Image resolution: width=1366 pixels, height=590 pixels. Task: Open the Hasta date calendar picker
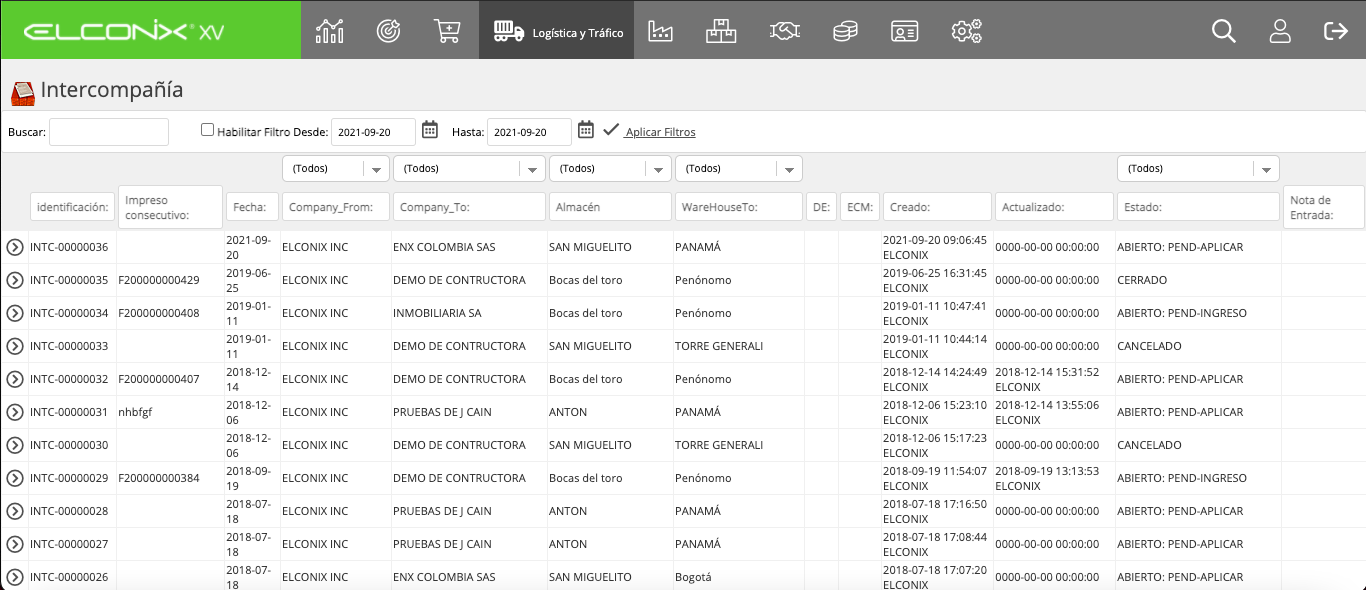pyautogui.click(x=586, y=129)
